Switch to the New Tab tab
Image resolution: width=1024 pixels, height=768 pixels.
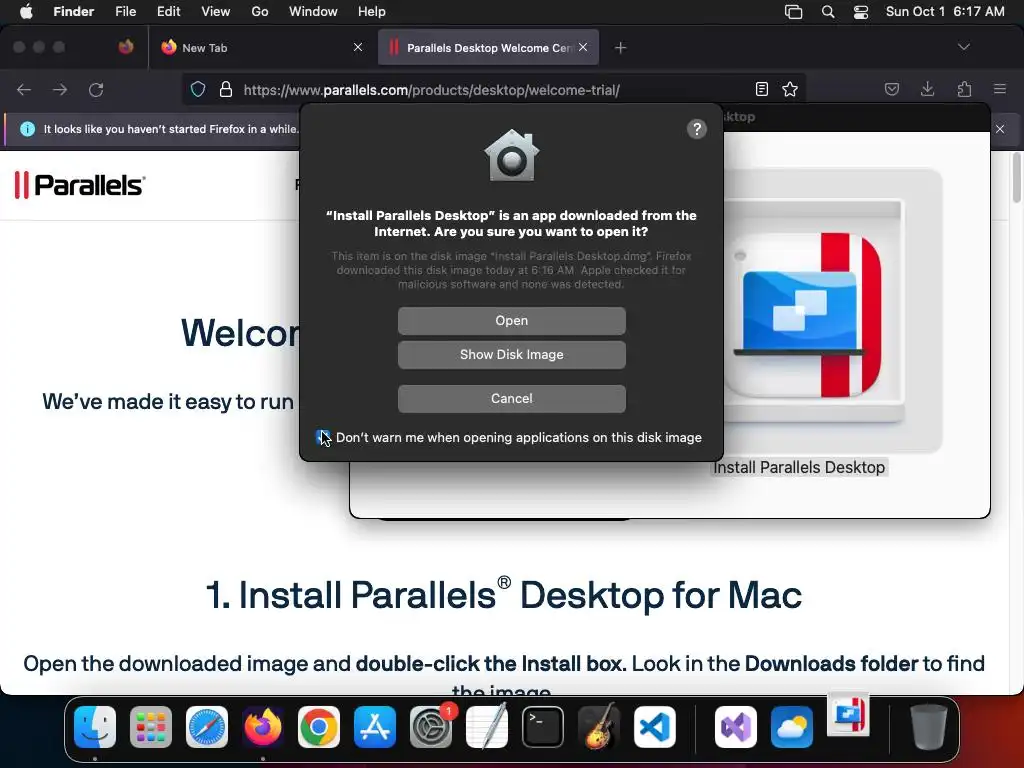click(x=261, y=48)
